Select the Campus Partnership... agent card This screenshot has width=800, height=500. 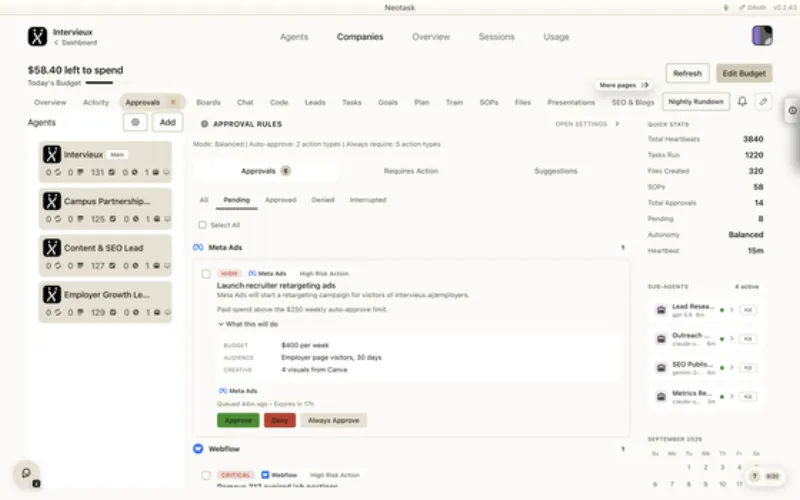(105, 209)
